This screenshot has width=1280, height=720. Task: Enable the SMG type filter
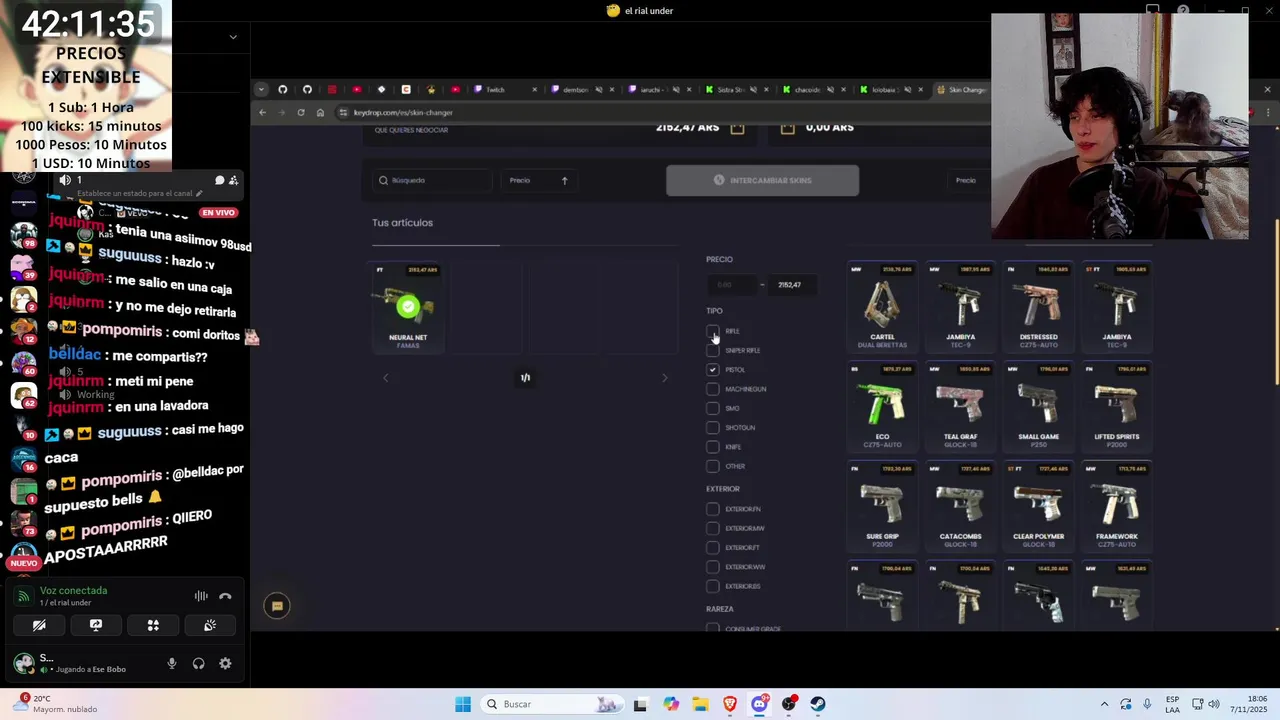coord(712,408)
